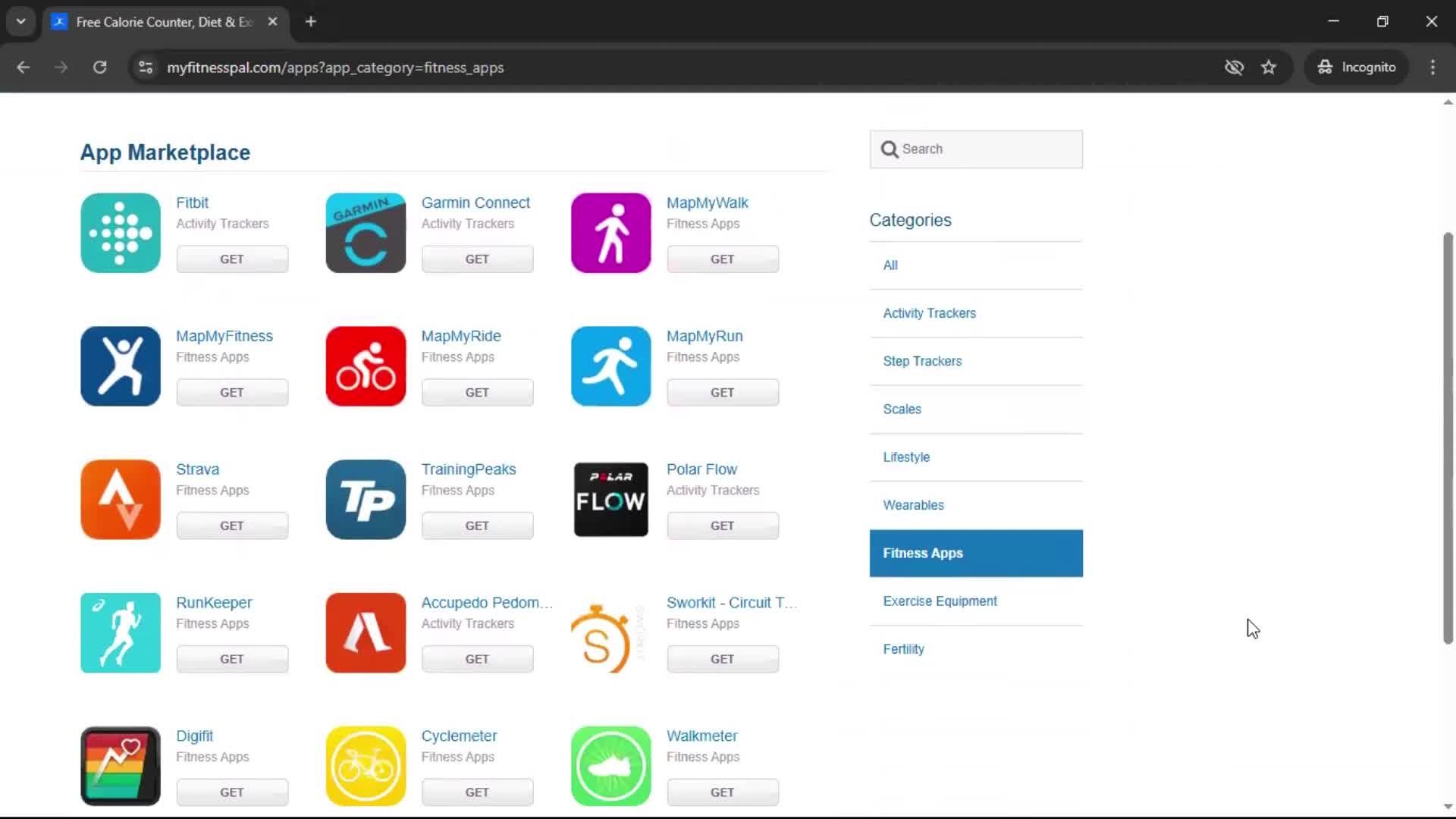The width and height of the screenshot is (1456, 819).
Task: Click the app Search input field
Action: pos(976,149)
